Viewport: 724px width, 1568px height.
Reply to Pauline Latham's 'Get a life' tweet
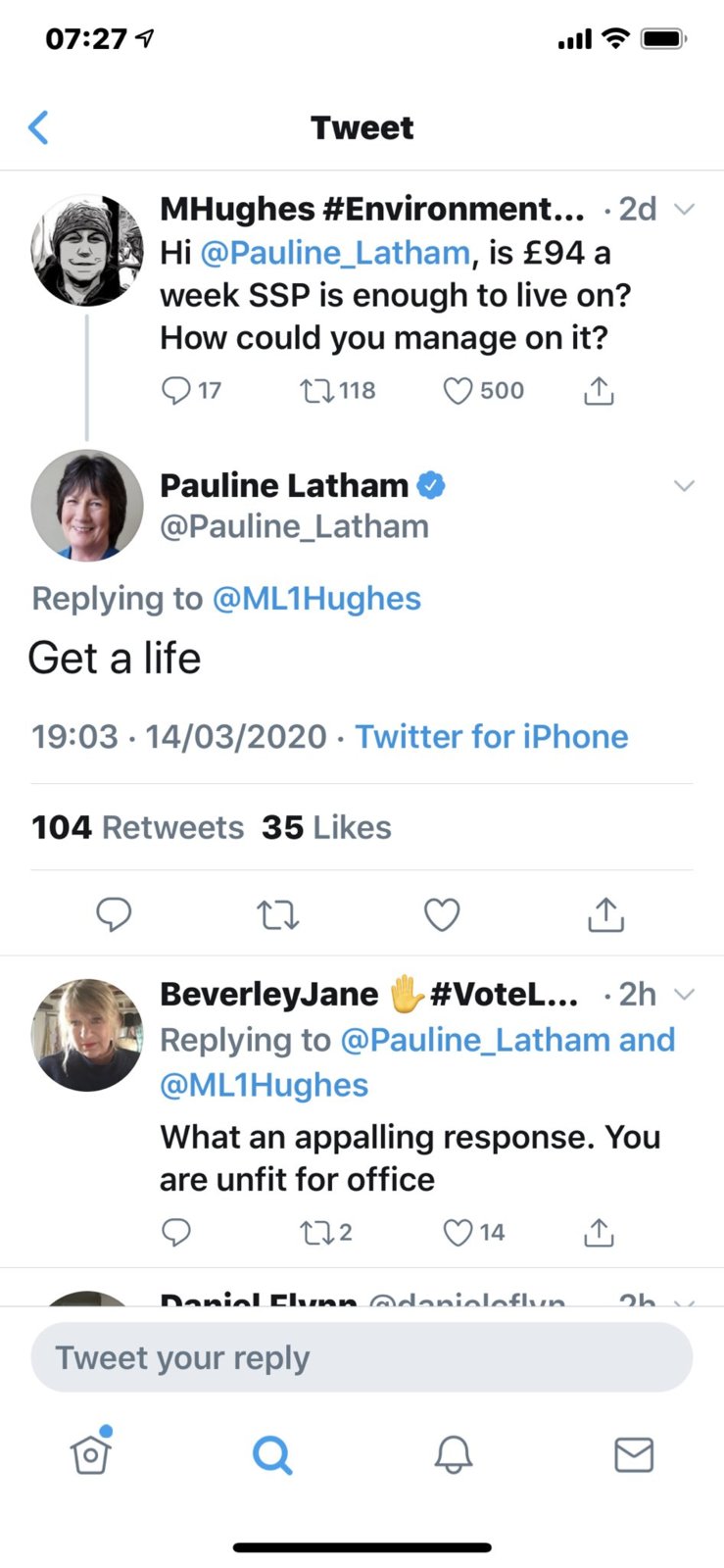[x=114, y=914]
